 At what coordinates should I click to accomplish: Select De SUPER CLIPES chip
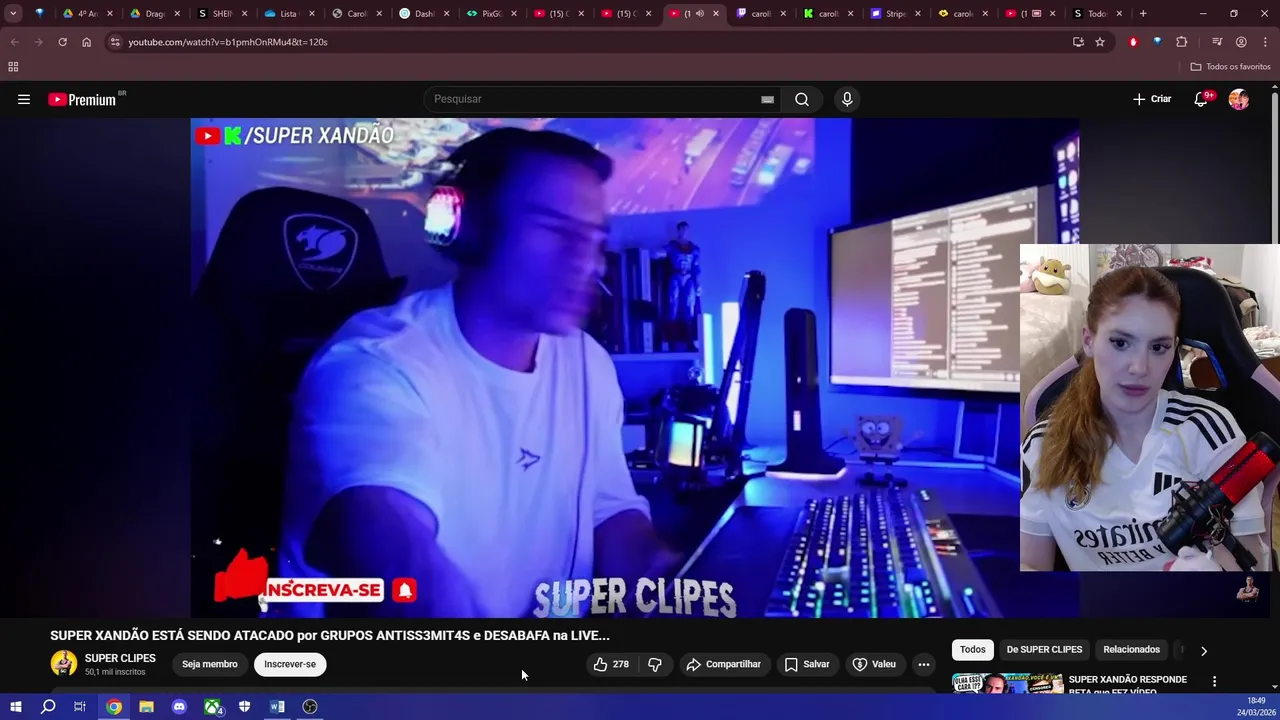(1044, 650)
